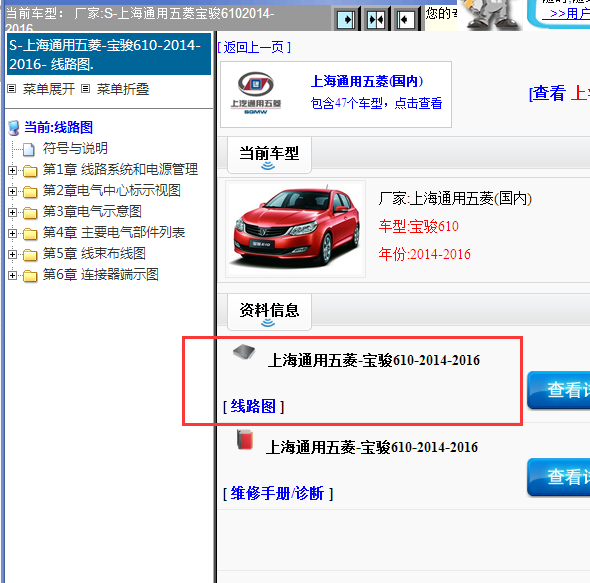Click 菜单折叠 text to collapse menus

pos(123,89)
